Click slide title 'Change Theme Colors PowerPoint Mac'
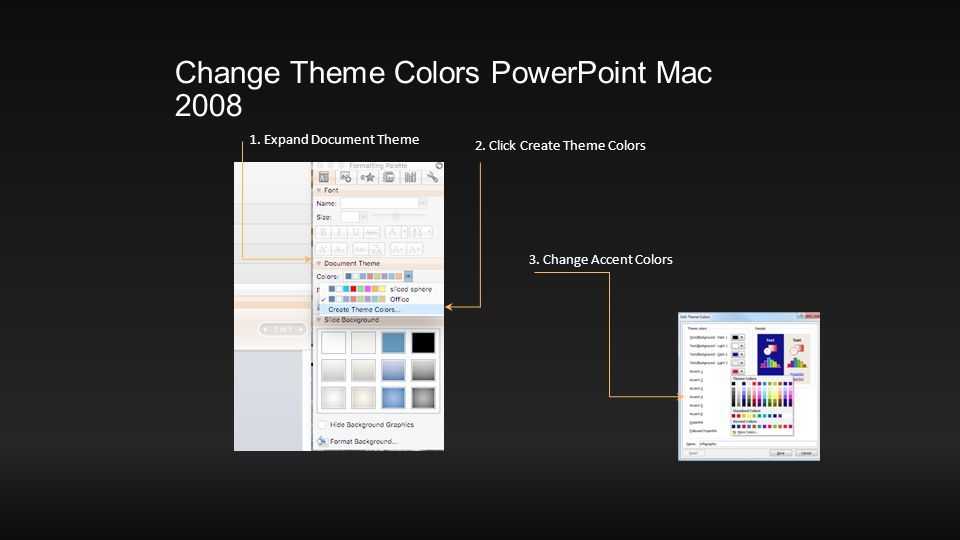960x540 pixels. tap(443, 73)
